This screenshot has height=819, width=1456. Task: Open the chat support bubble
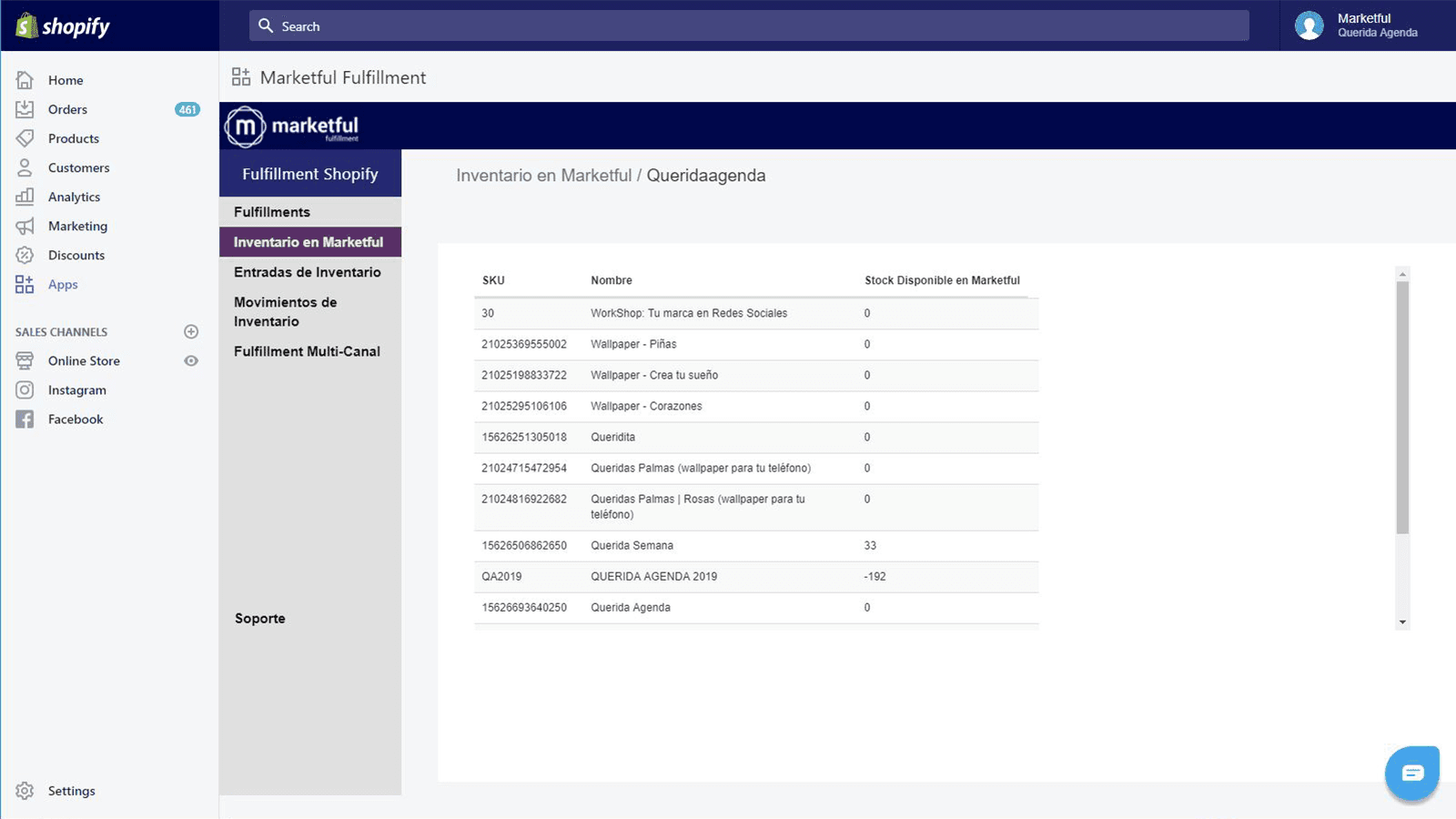1411,773
